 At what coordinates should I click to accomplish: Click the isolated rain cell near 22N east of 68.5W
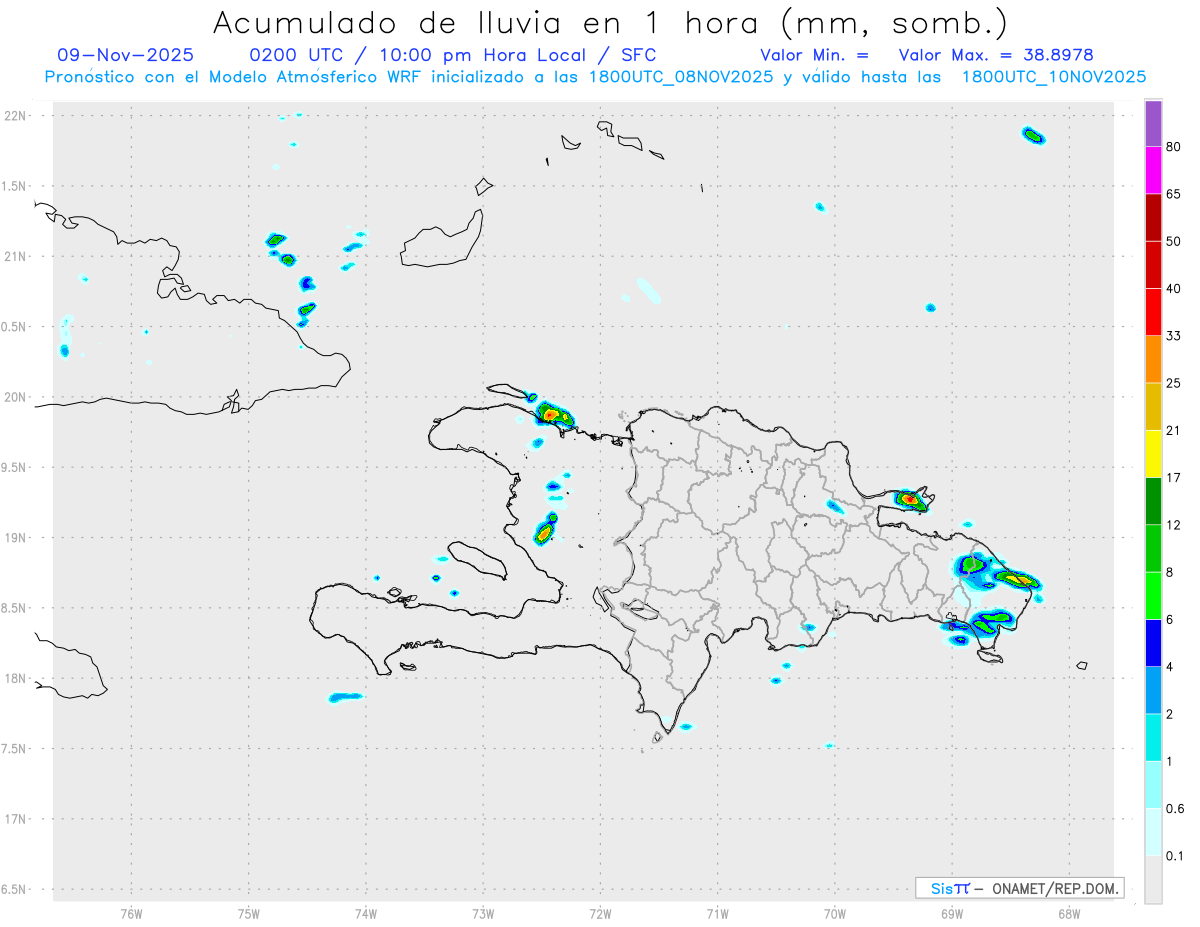tap(1033, 135)
